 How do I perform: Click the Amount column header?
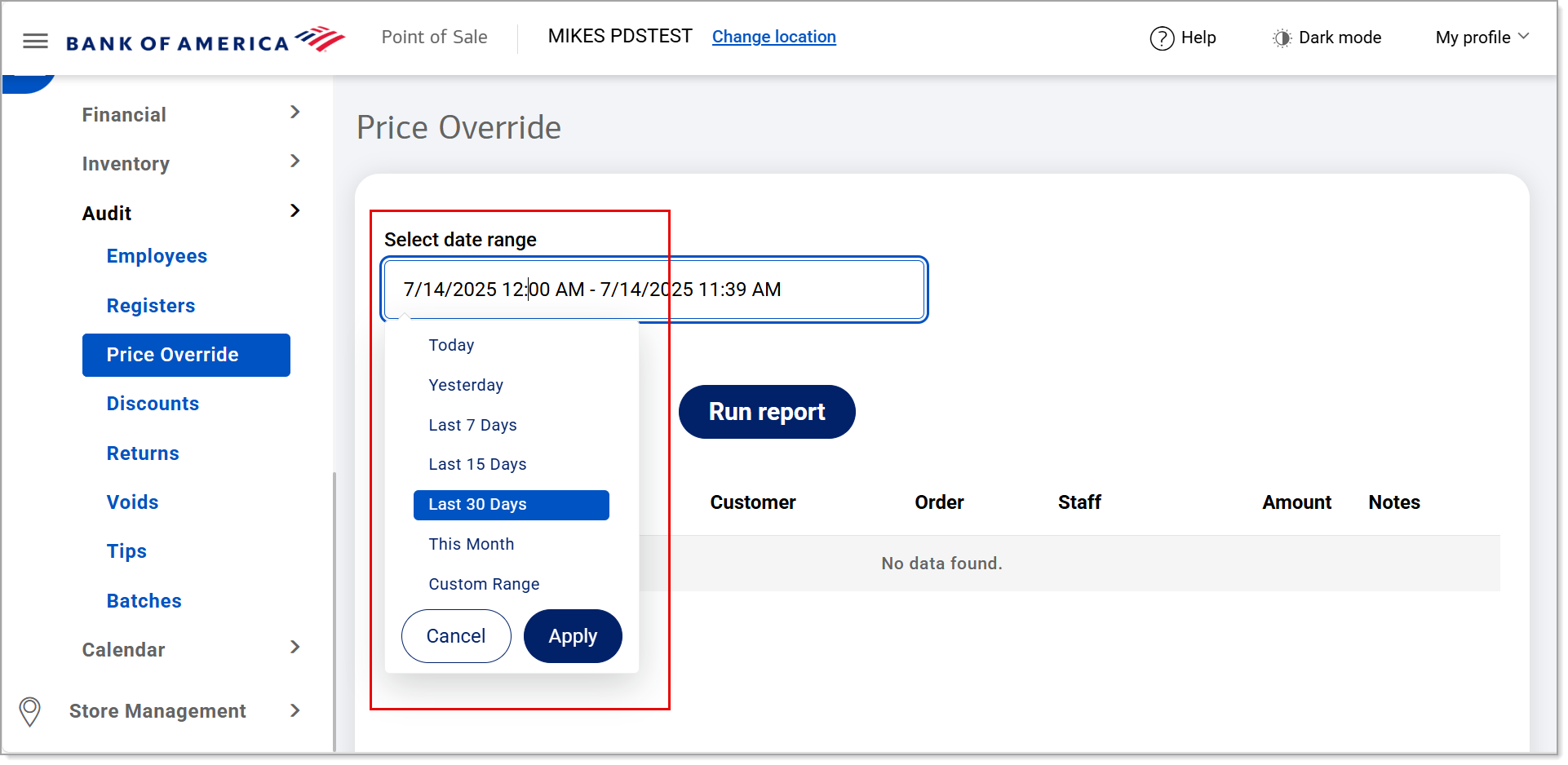[x=1296, y=502]
